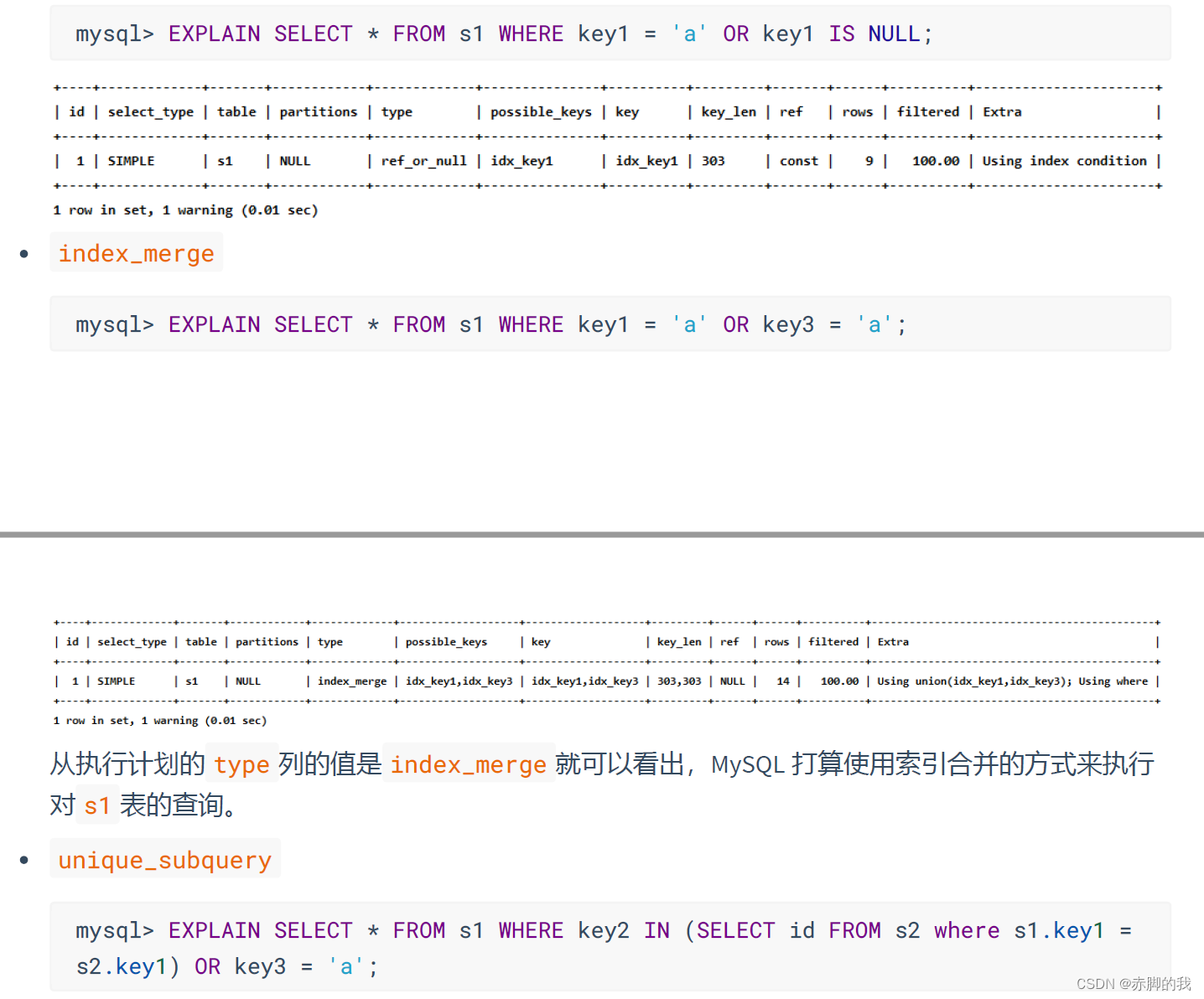The image size is (1204, 999).
Task: Click the 'SIMPLE' cell in the index_merge row
Action: coord(116,681)
